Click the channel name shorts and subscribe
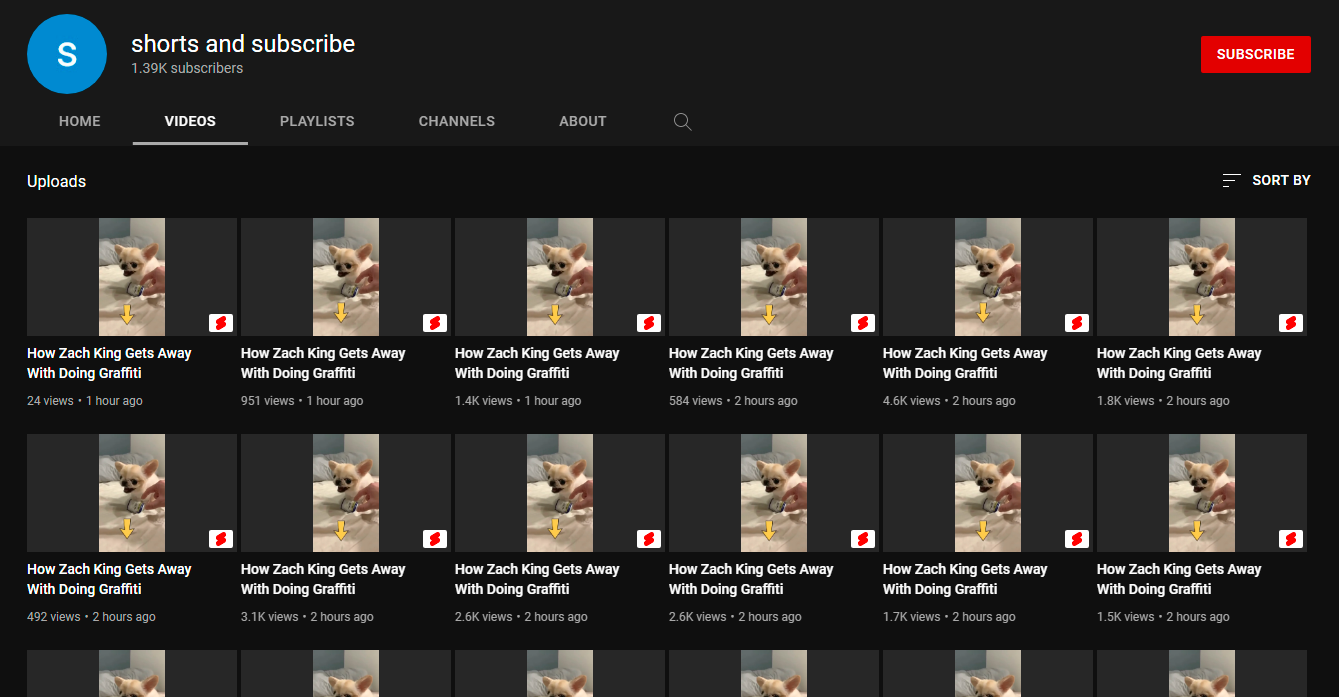The height and width of the screenshot is (697, 1339). click(243, 44)
